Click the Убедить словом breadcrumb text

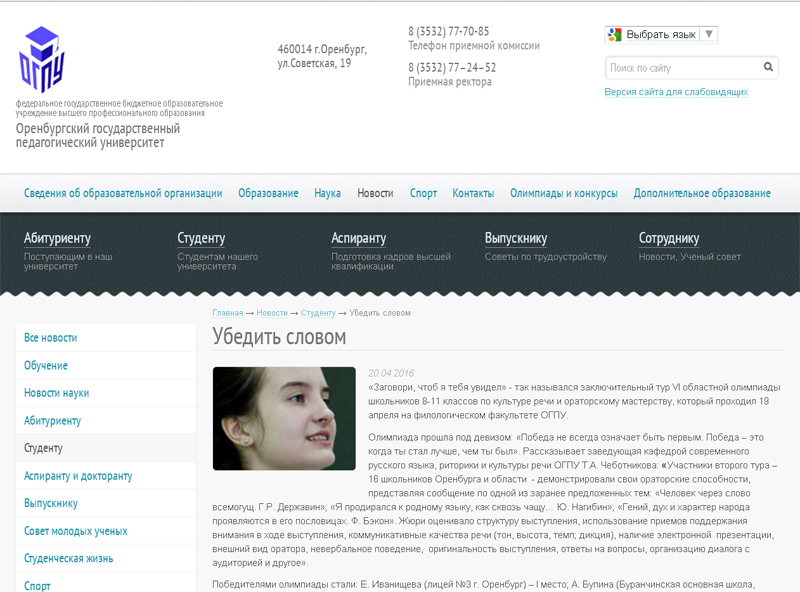point(380,313)
